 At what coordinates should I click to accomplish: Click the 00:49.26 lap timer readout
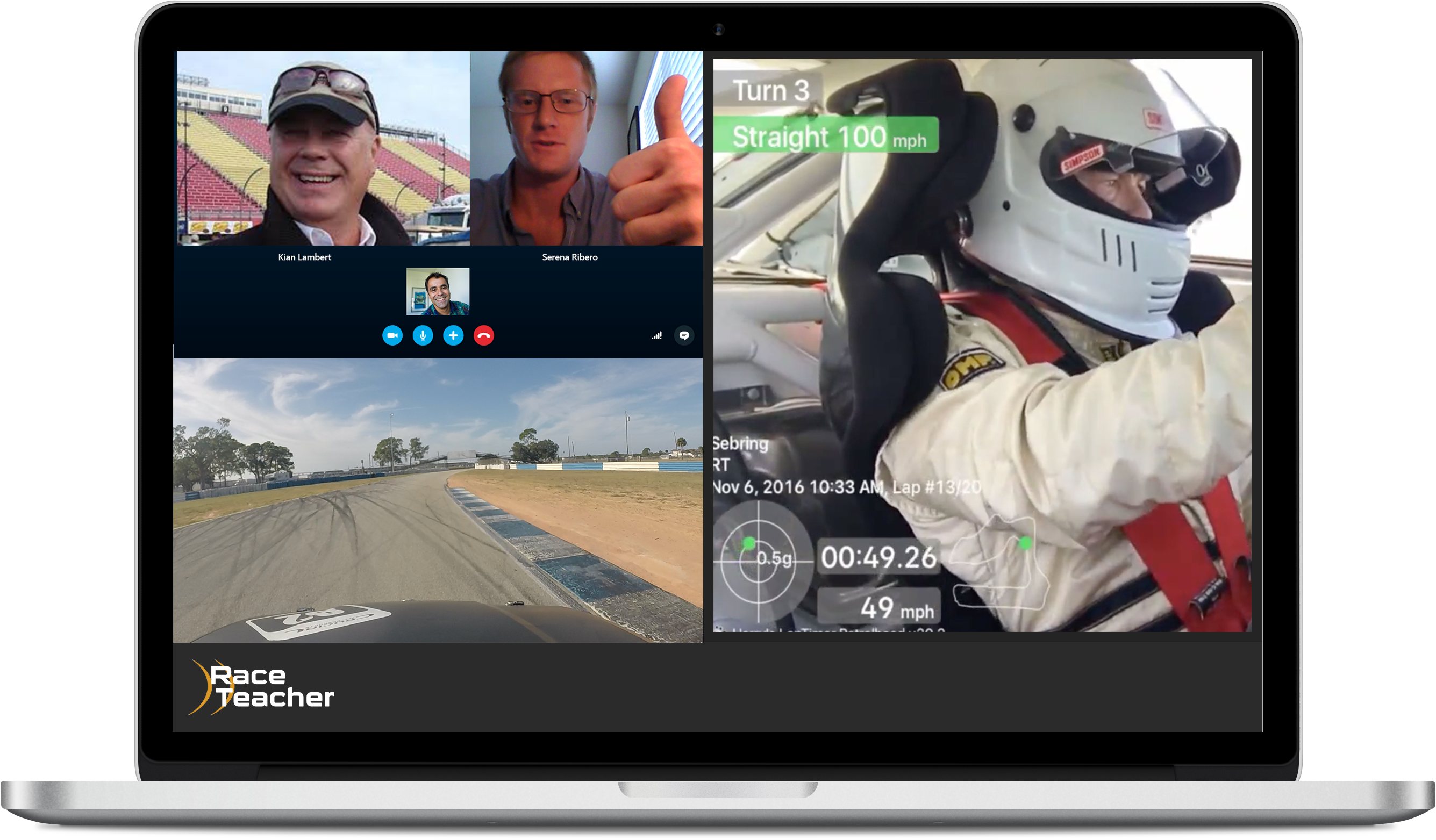coord(878,557)
